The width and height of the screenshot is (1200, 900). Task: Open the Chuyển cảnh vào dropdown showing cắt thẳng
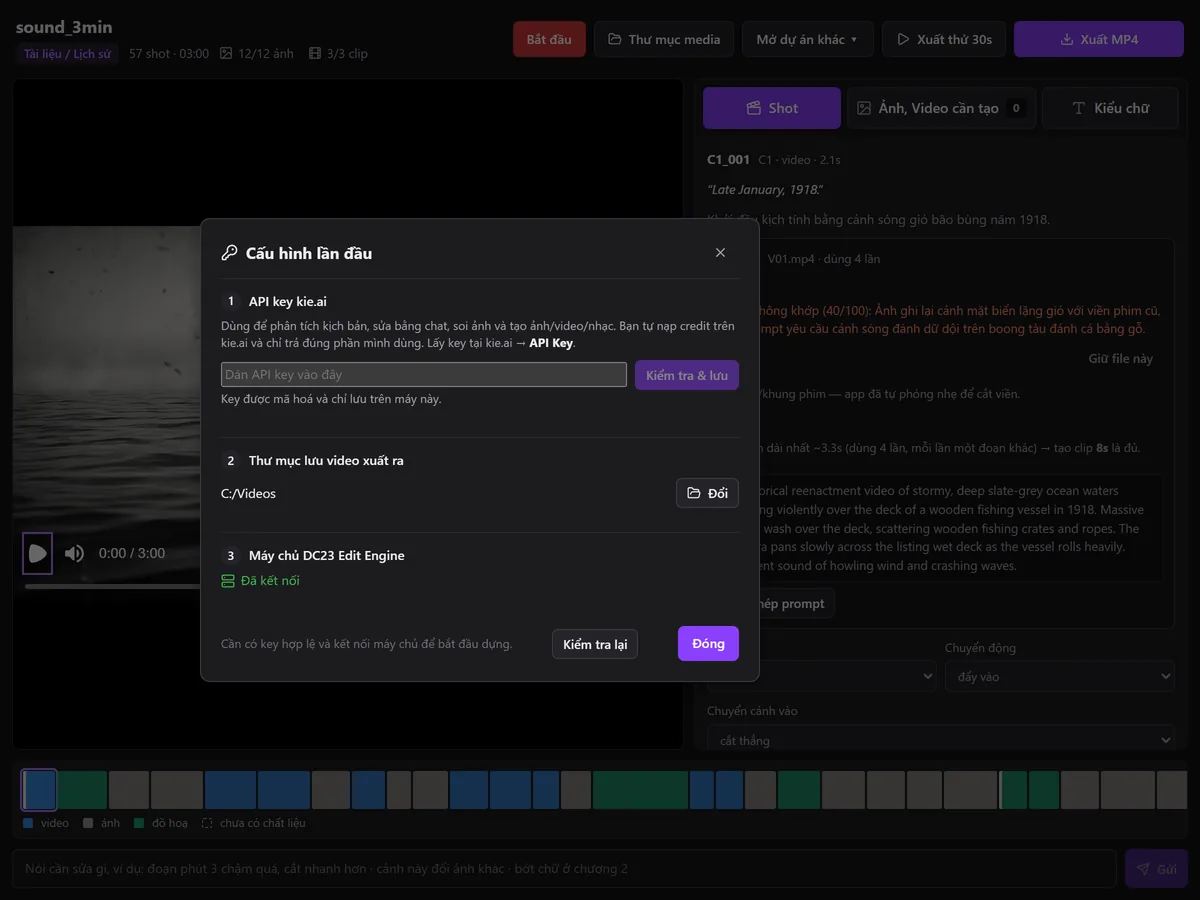coord(940,740)
